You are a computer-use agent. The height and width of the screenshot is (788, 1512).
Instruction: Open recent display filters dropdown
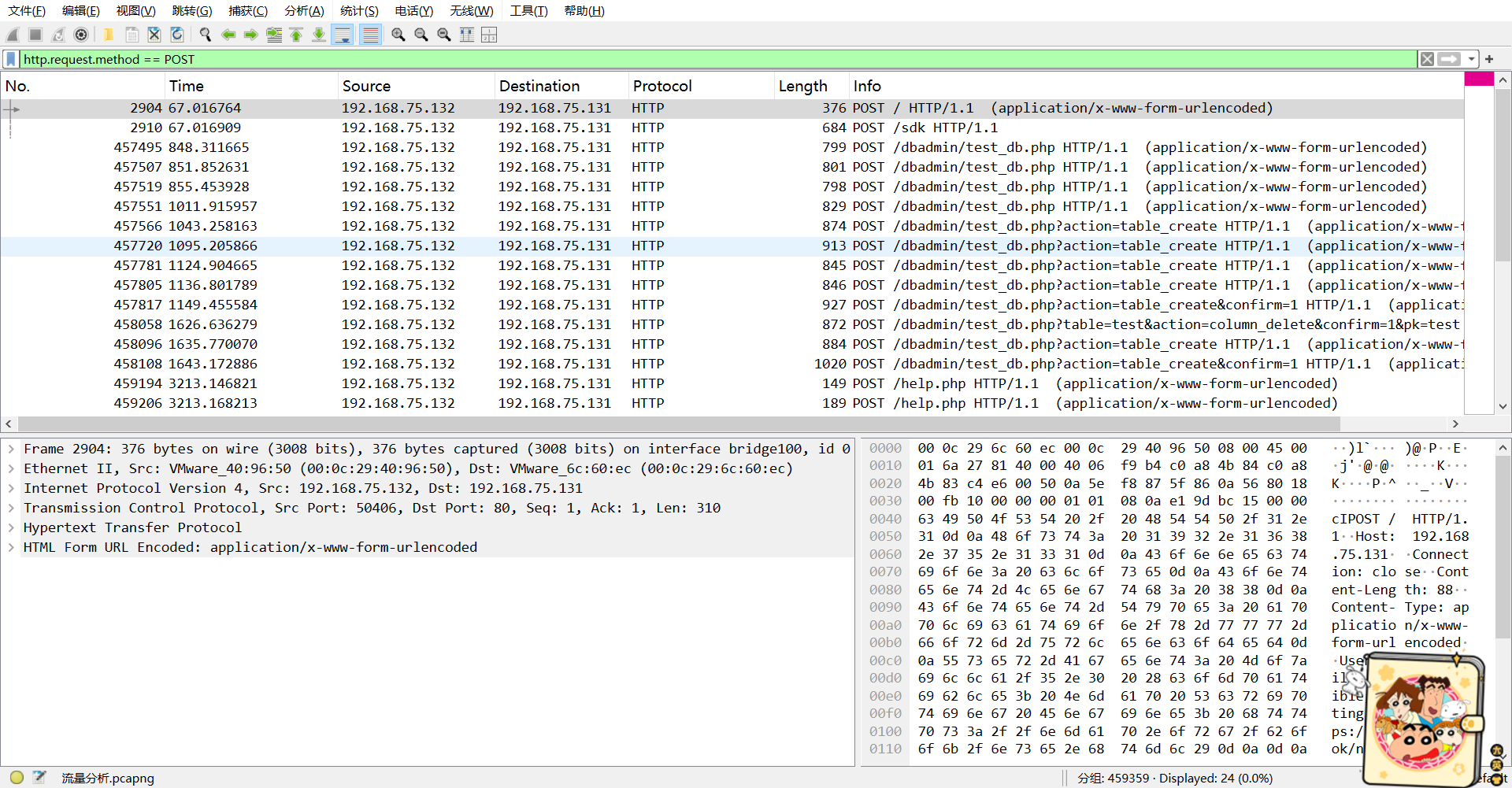pos(1471,59)
